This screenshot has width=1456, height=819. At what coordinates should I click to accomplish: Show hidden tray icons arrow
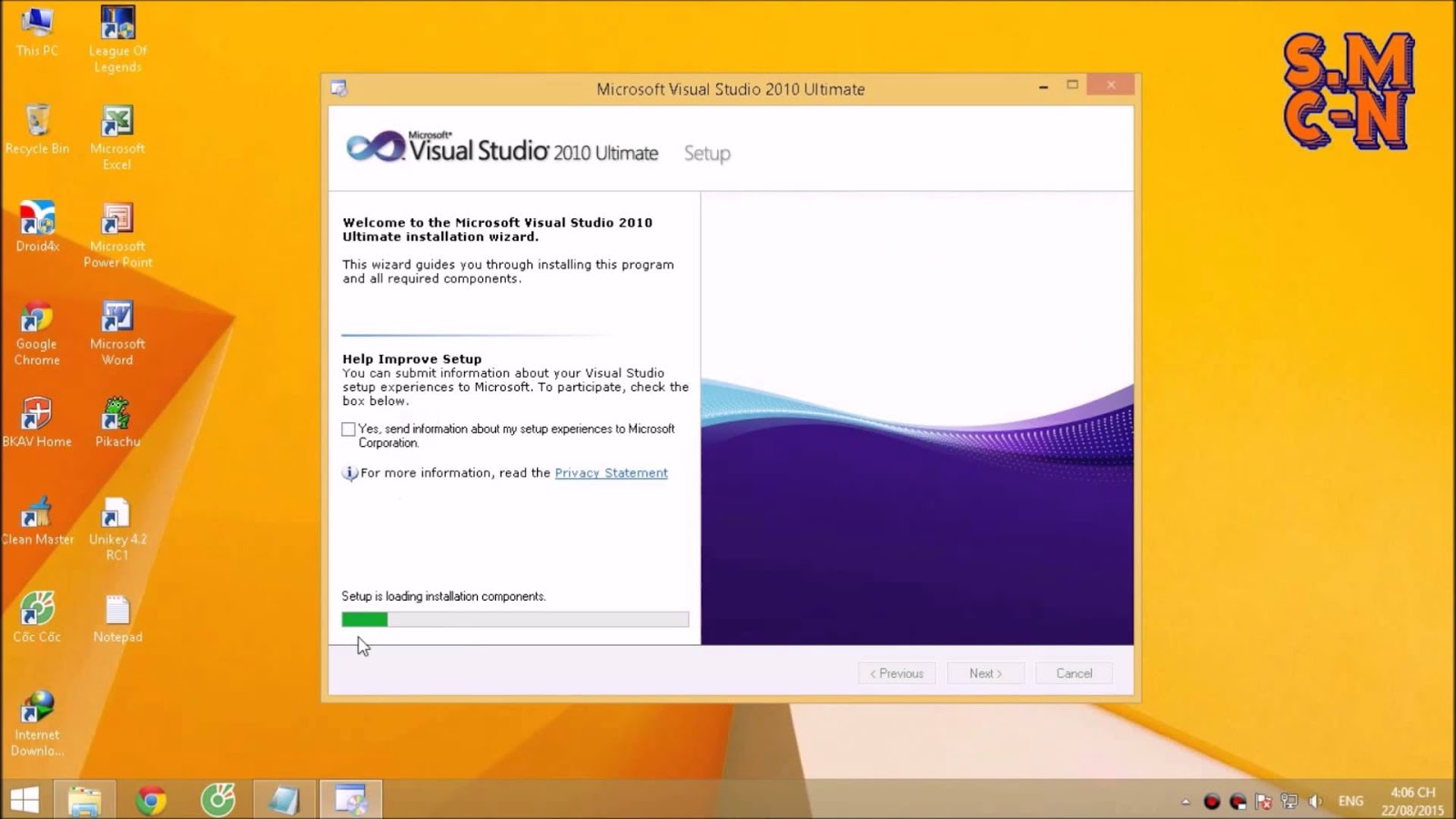click(1186, 802)
